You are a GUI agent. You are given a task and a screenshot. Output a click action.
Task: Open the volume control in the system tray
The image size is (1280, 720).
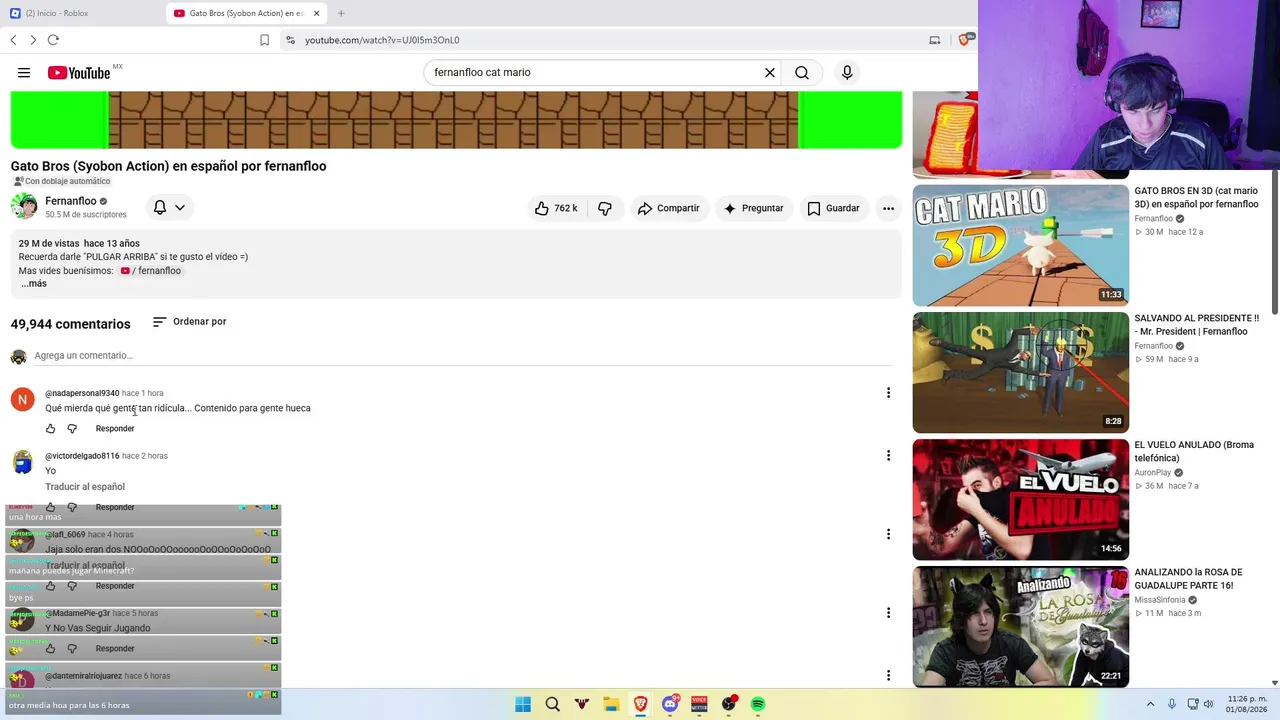1208,704
